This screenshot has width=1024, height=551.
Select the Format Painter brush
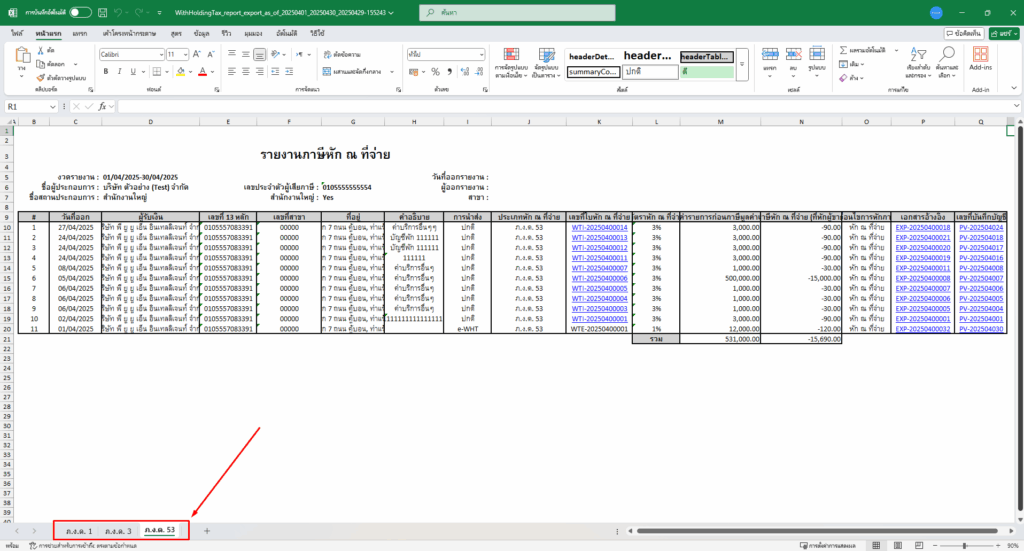40,78
